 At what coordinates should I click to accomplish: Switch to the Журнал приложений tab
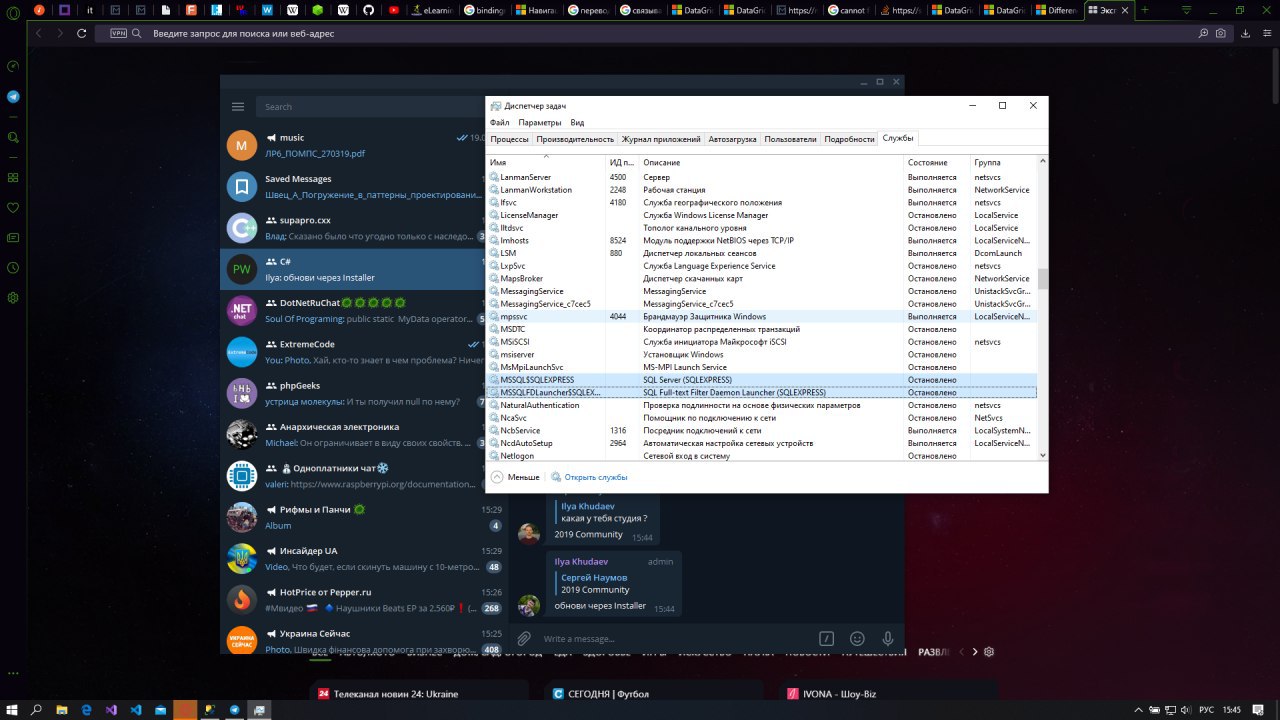click(661, 139)
